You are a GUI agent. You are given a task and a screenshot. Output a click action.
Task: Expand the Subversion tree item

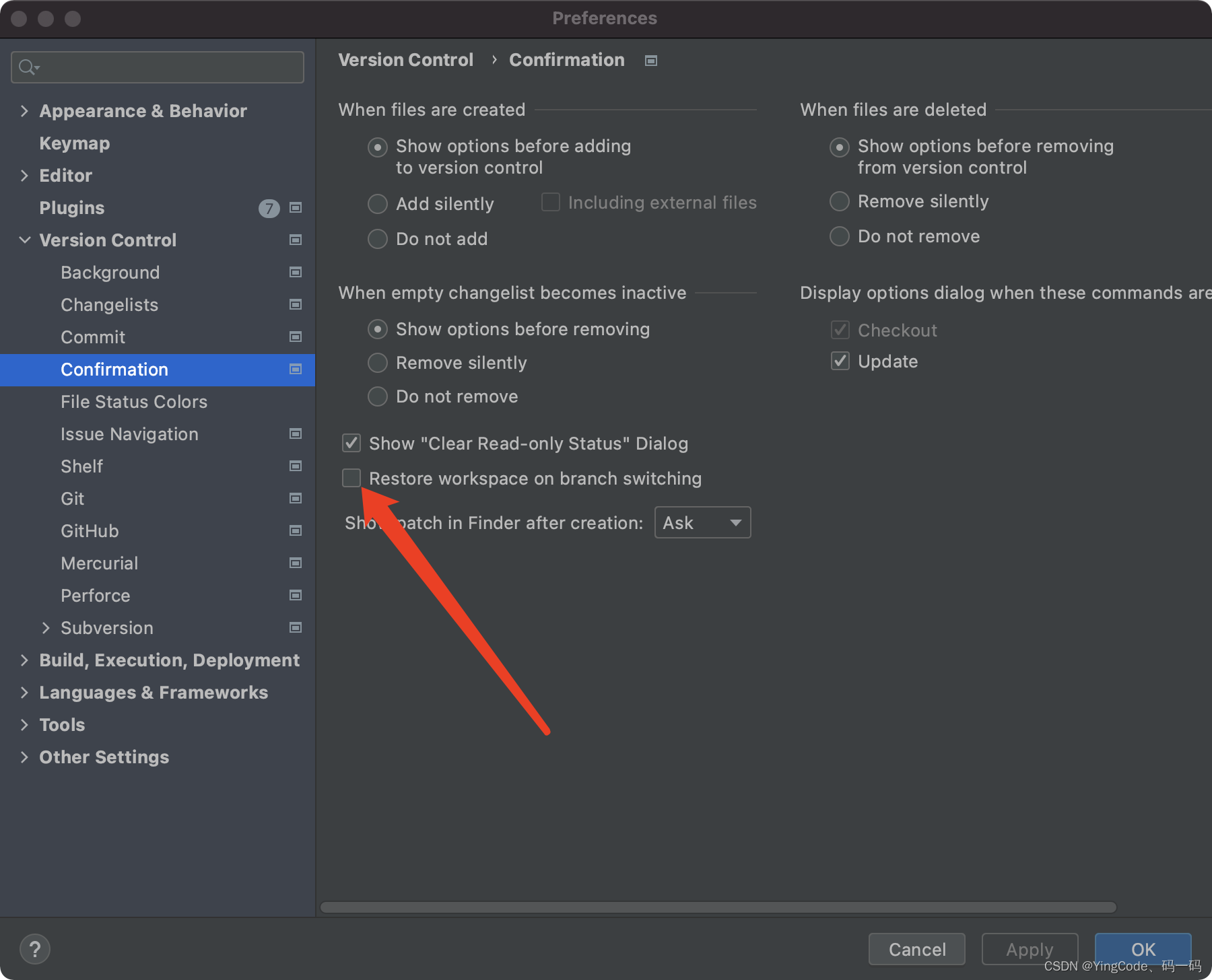46,627
